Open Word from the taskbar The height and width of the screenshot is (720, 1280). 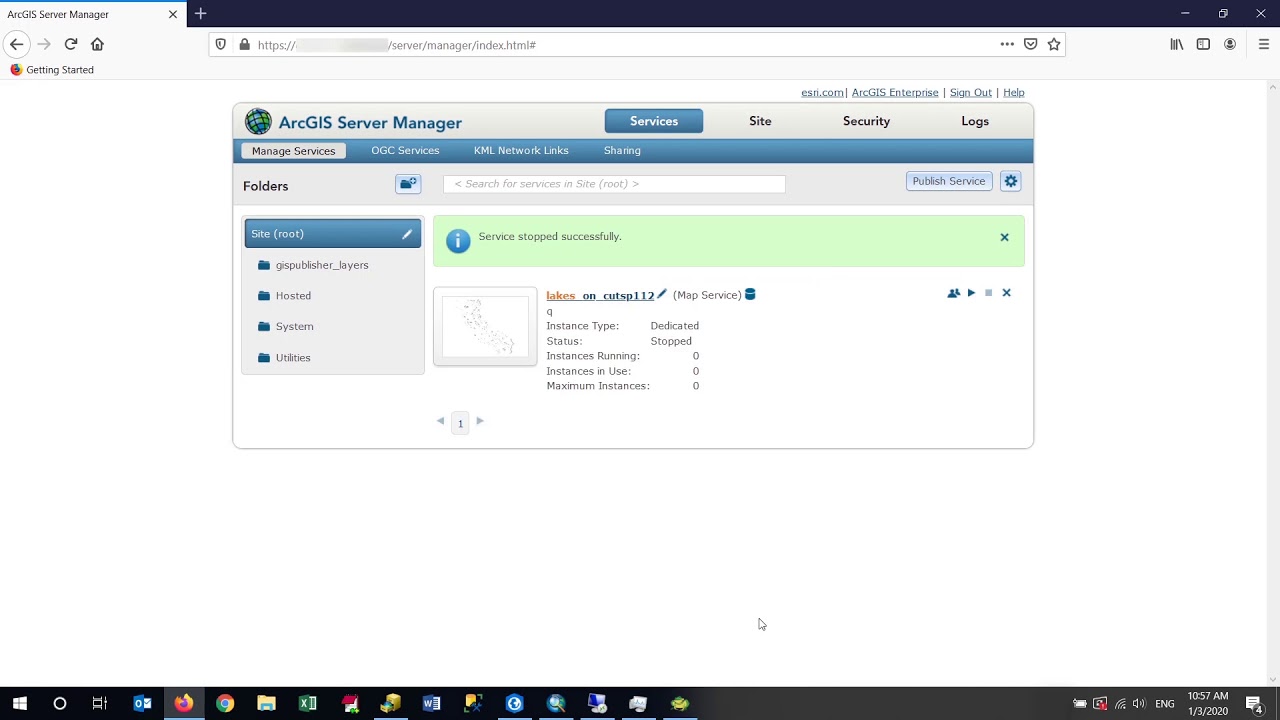(x=432, y=704)
